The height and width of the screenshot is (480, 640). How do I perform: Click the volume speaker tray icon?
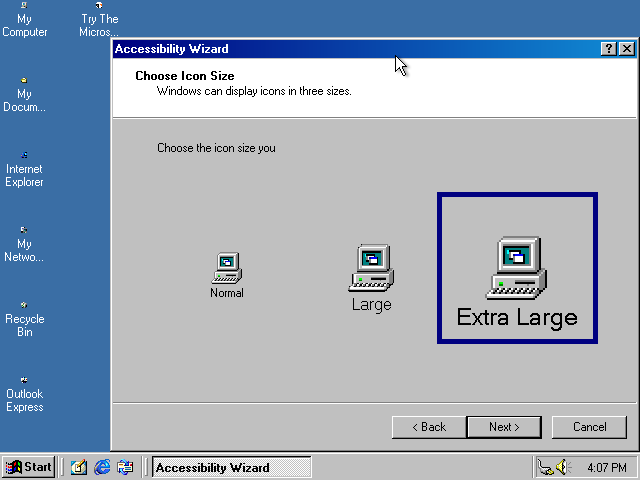564,467
